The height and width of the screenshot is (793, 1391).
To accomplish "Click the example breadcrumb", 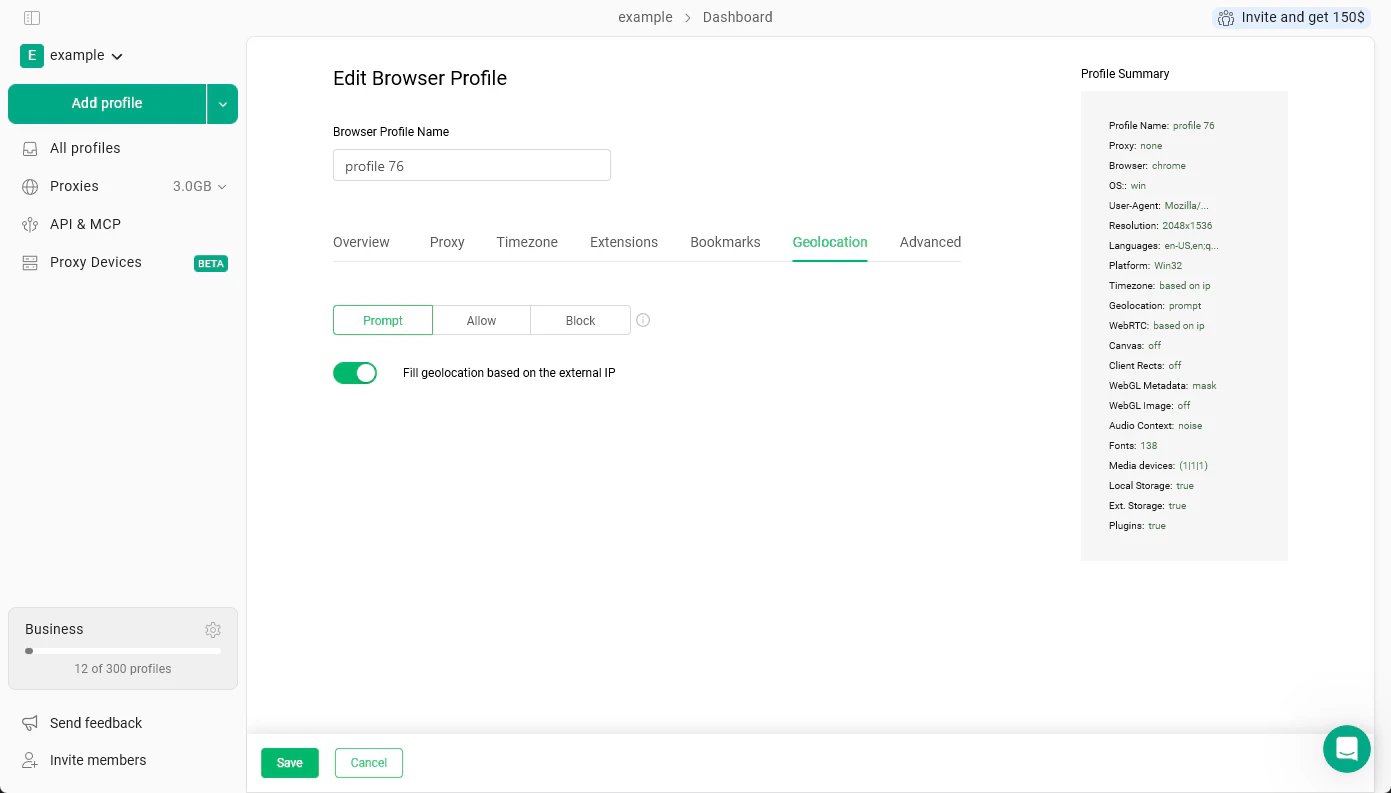I will [x=645, y=17].
